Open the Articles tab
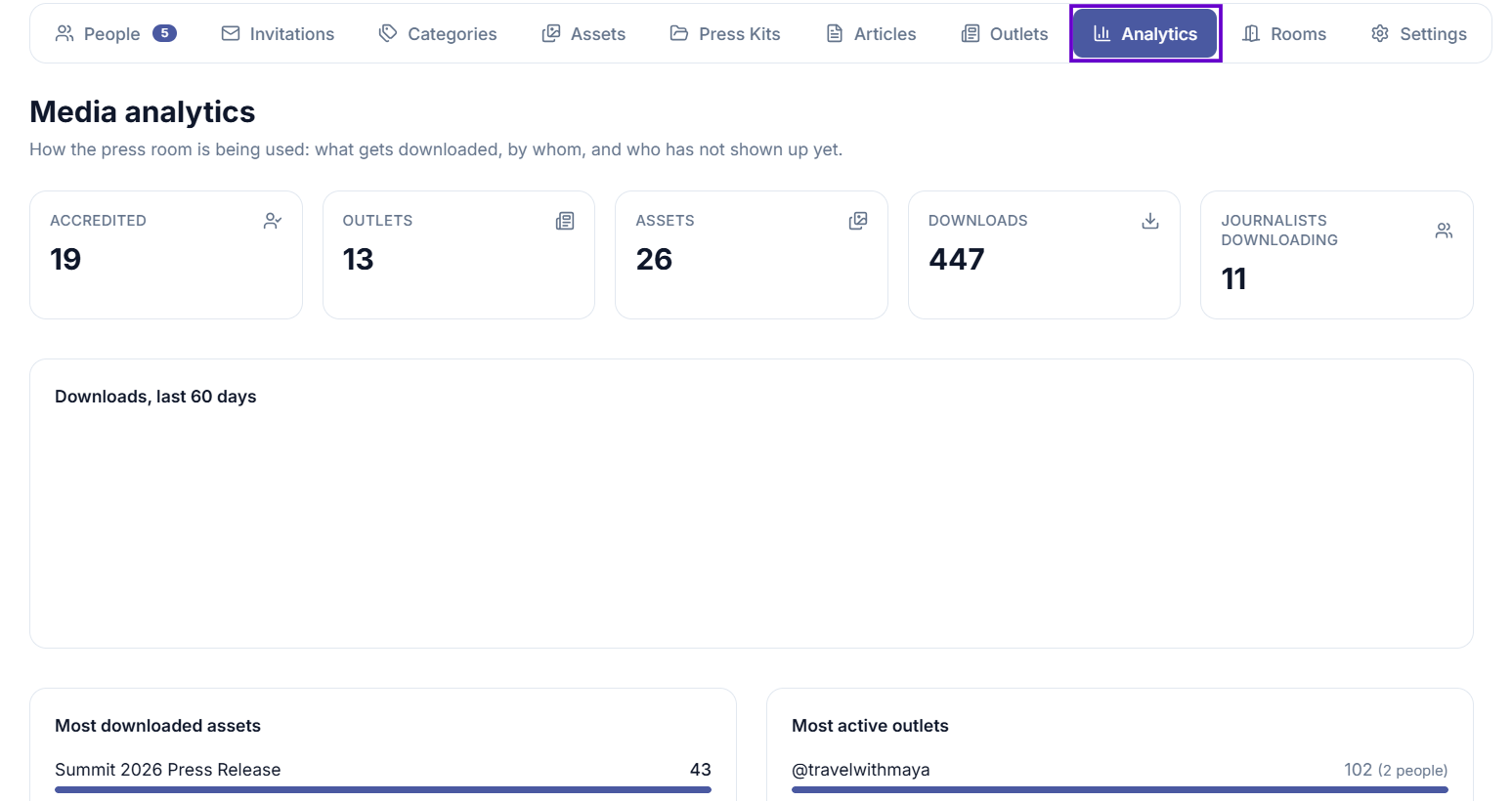This screenshot has height=801, width=1512. 871,33
